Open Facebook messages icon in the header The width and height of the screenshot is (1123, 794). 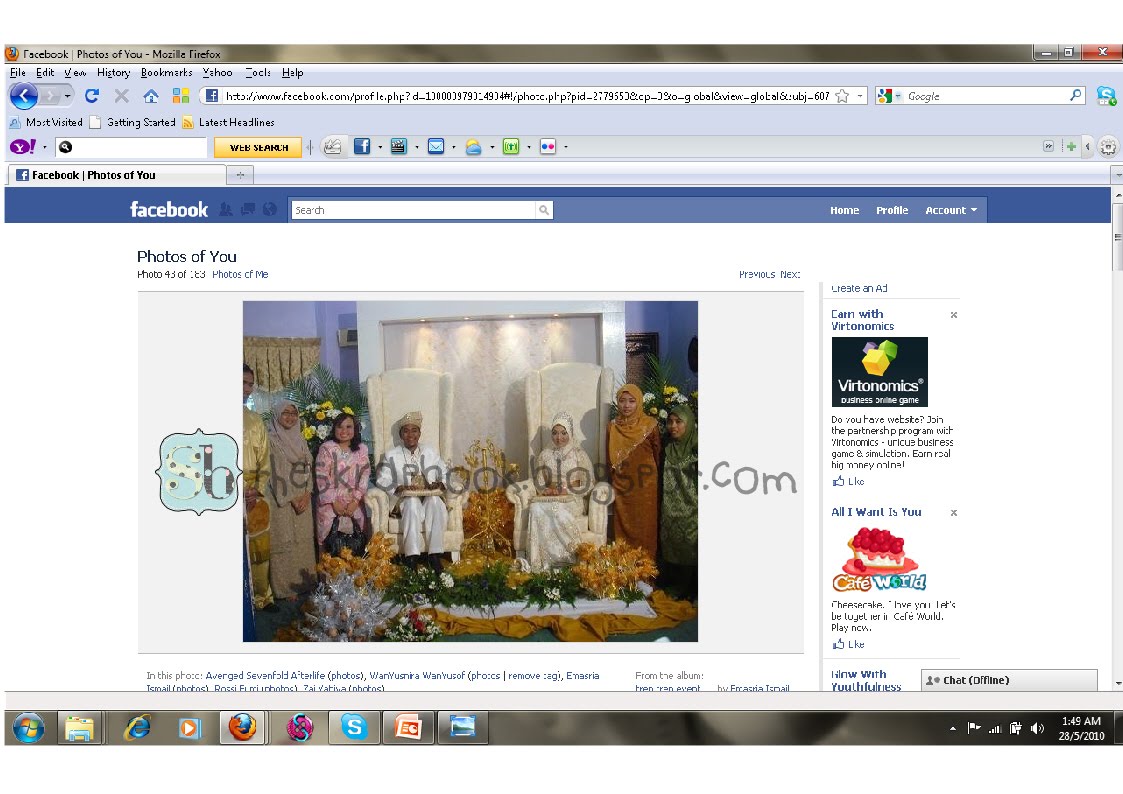pyautogui.click(x=248, y=209)
